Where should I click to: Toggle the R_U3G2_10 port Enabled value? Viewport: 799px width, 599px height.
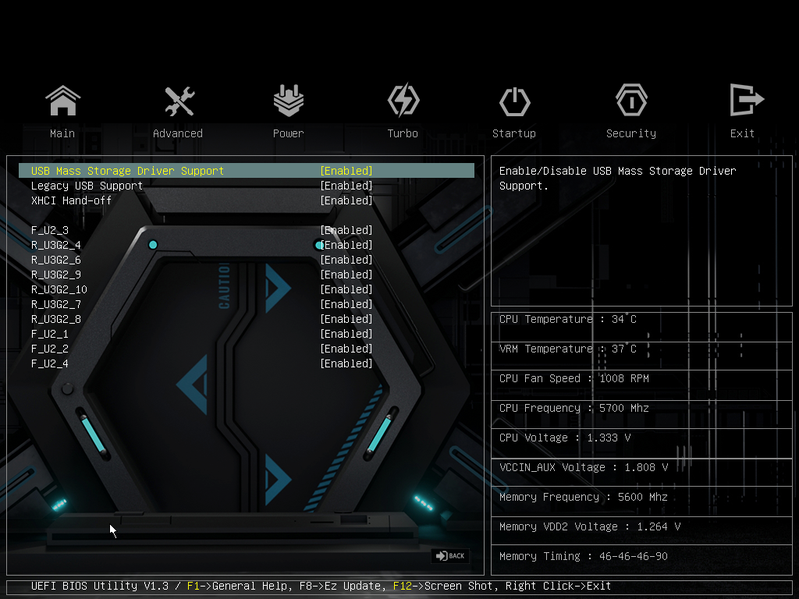point(346,289)
